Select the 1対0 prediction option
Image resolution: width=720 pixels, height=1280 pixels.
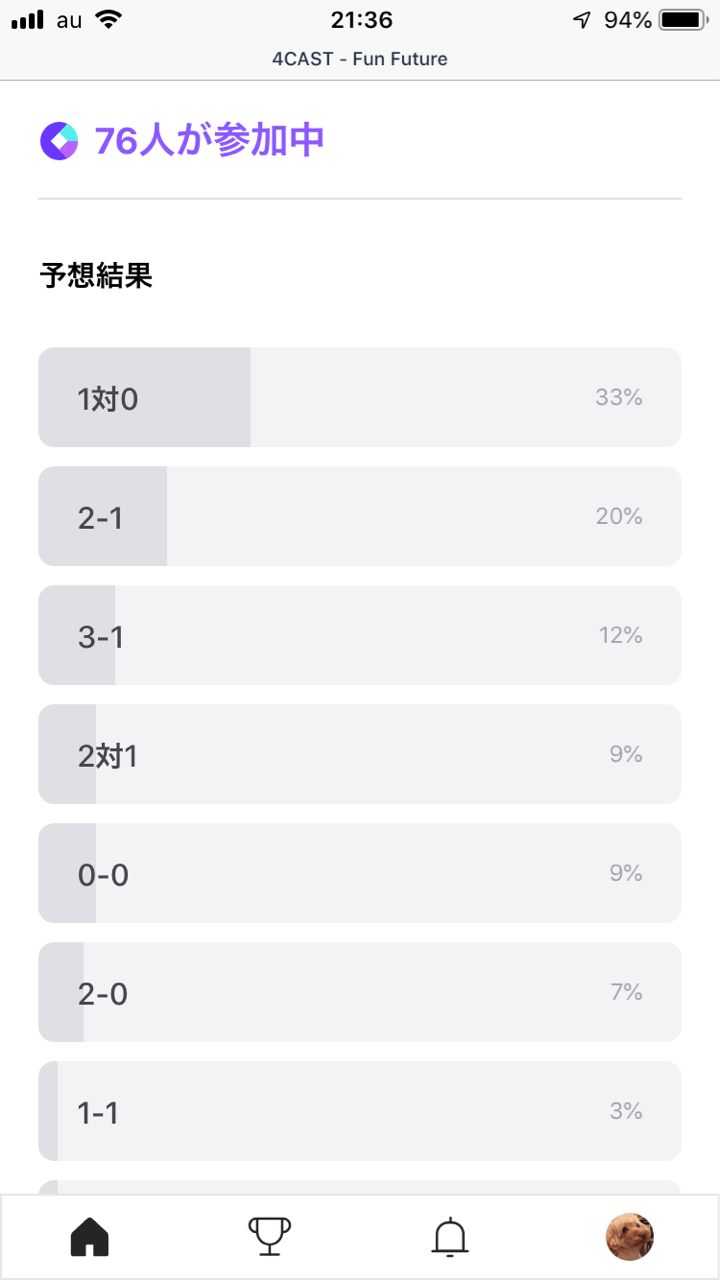pyautogui.click(x=360, y=397)
